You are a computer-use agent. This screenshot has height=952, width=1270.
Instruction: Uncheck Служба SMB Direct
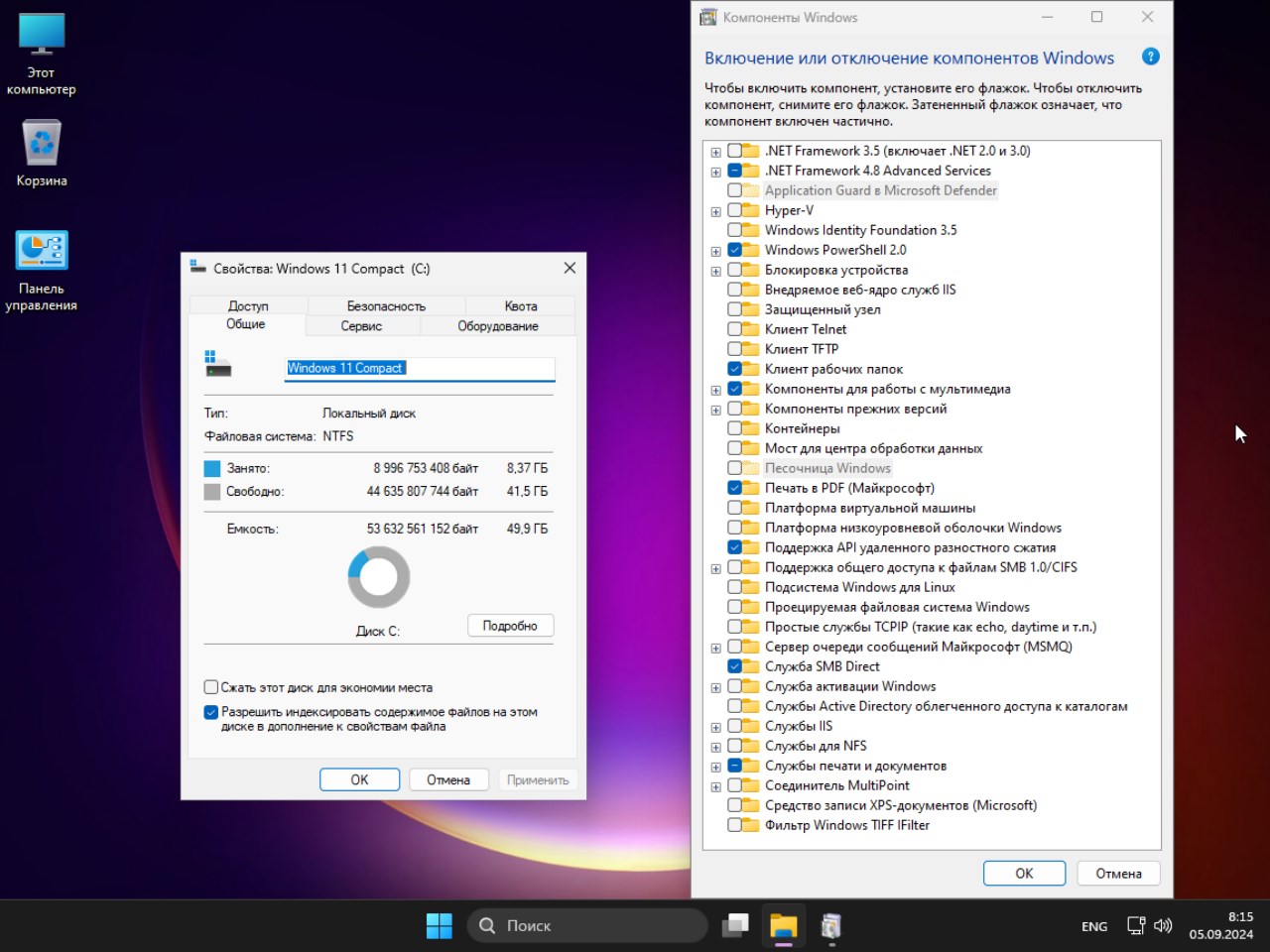(734, 666)
